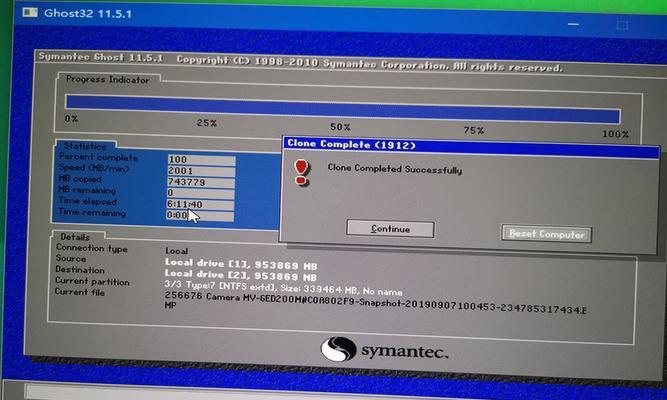Viewport: 667px width, 400px height.
Task: Click the '50%' progress scale label
Action: 340,127
